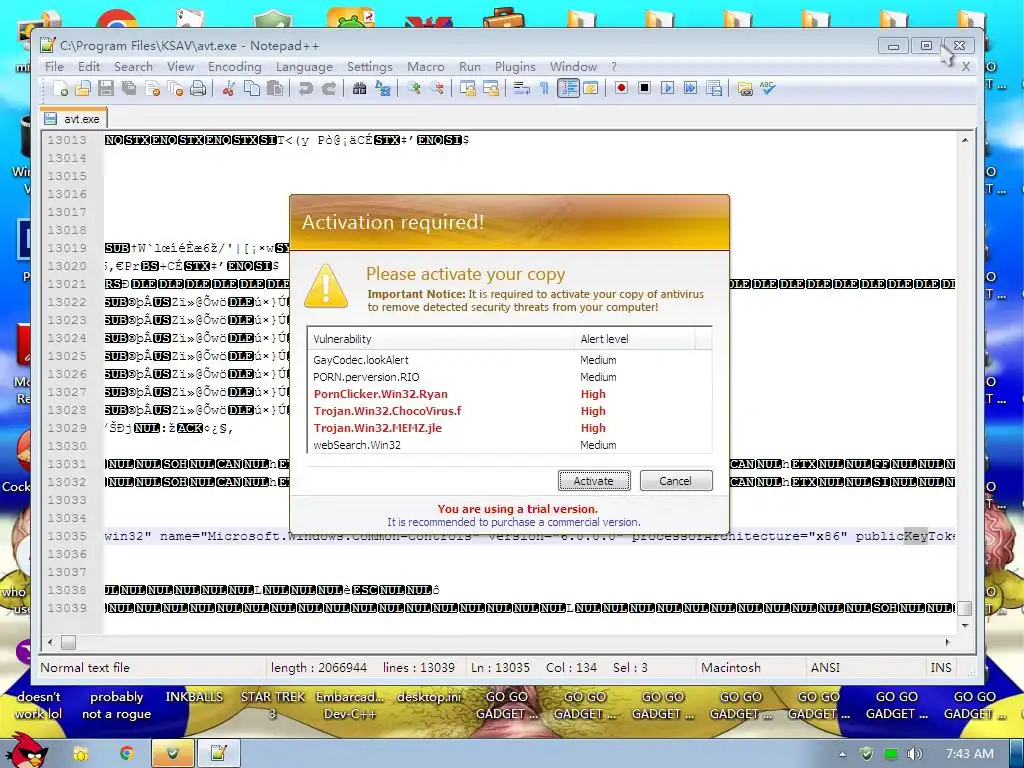Viewport: 1024px width, 768px height.
Task: Click Chrome icon in taskbar
Action: point(126,753)
